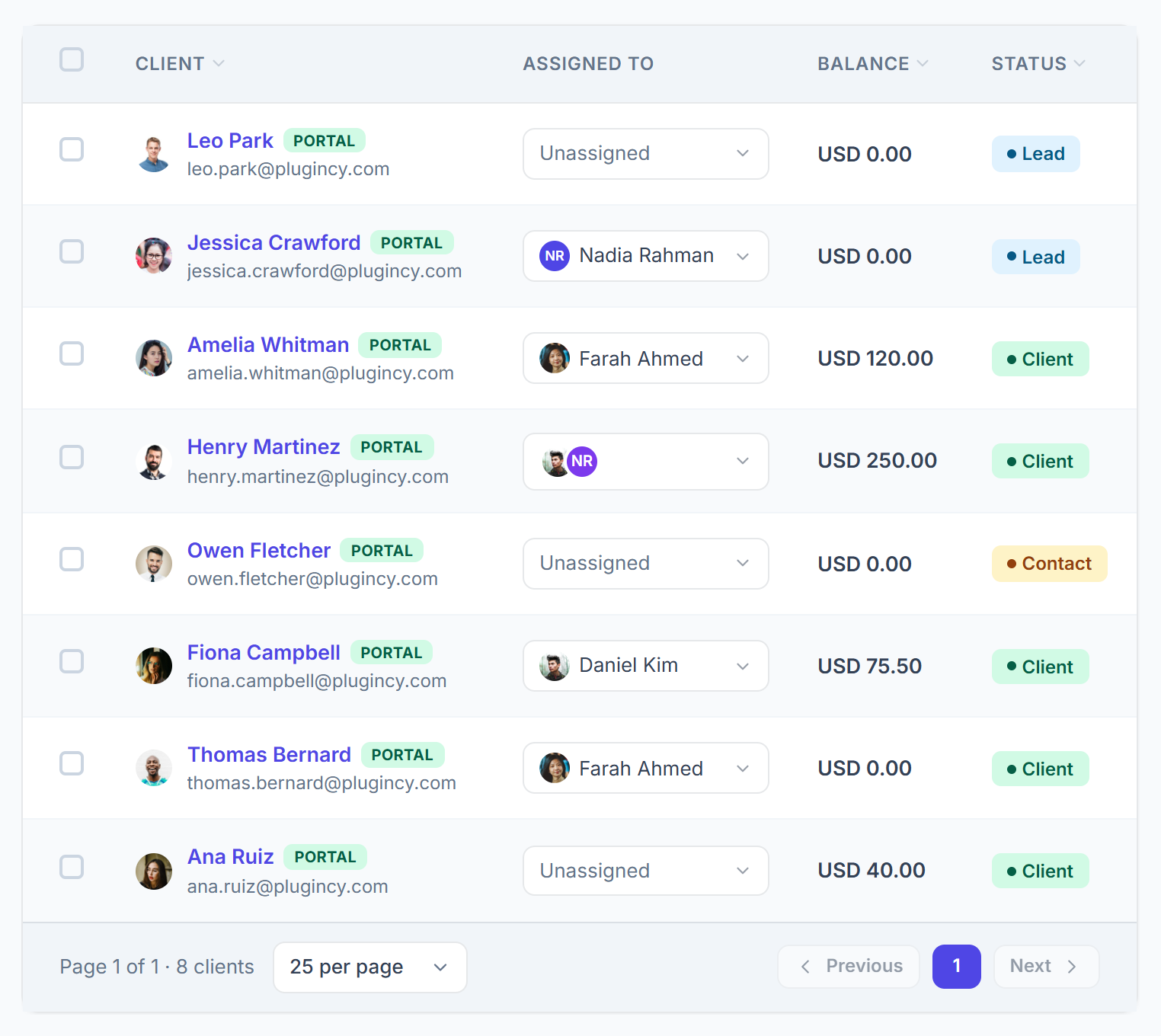The image size is (1161, 1036).
Task: Open the Nadia Rahman assignee dropdown for Jessica Crawford
Action: click(646, 256)
